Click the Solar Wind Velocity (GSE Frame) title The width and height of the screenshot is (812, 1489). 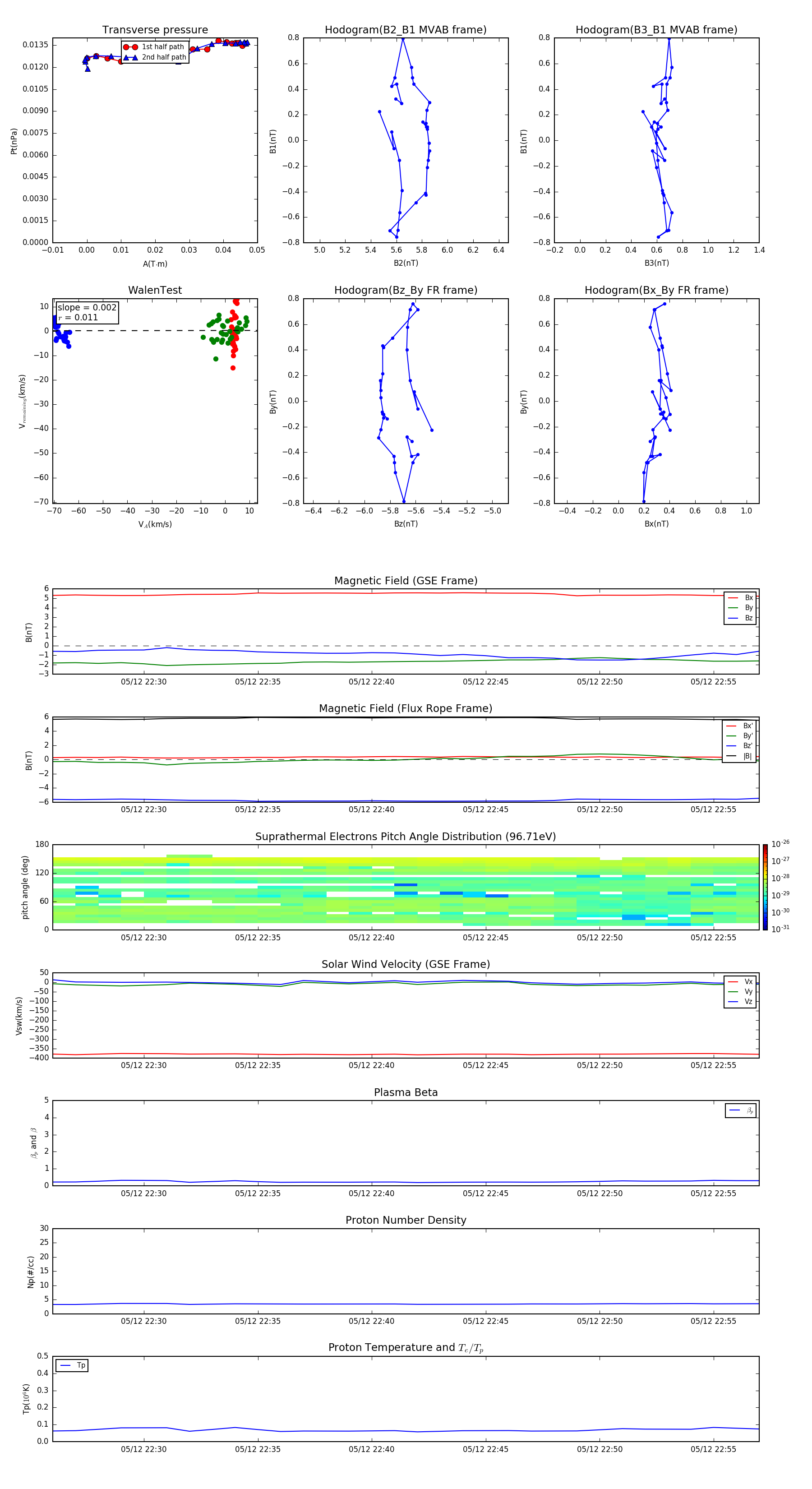(x=406, y=964)
